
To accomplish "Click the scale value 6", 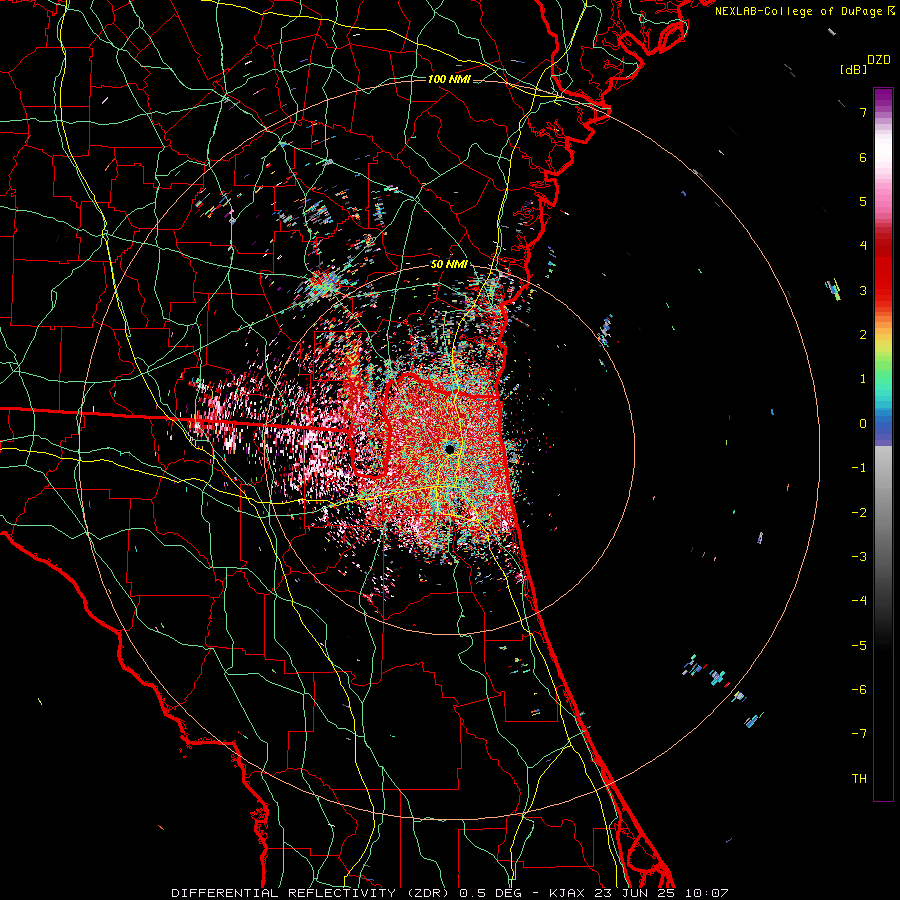I will point(863,157).
